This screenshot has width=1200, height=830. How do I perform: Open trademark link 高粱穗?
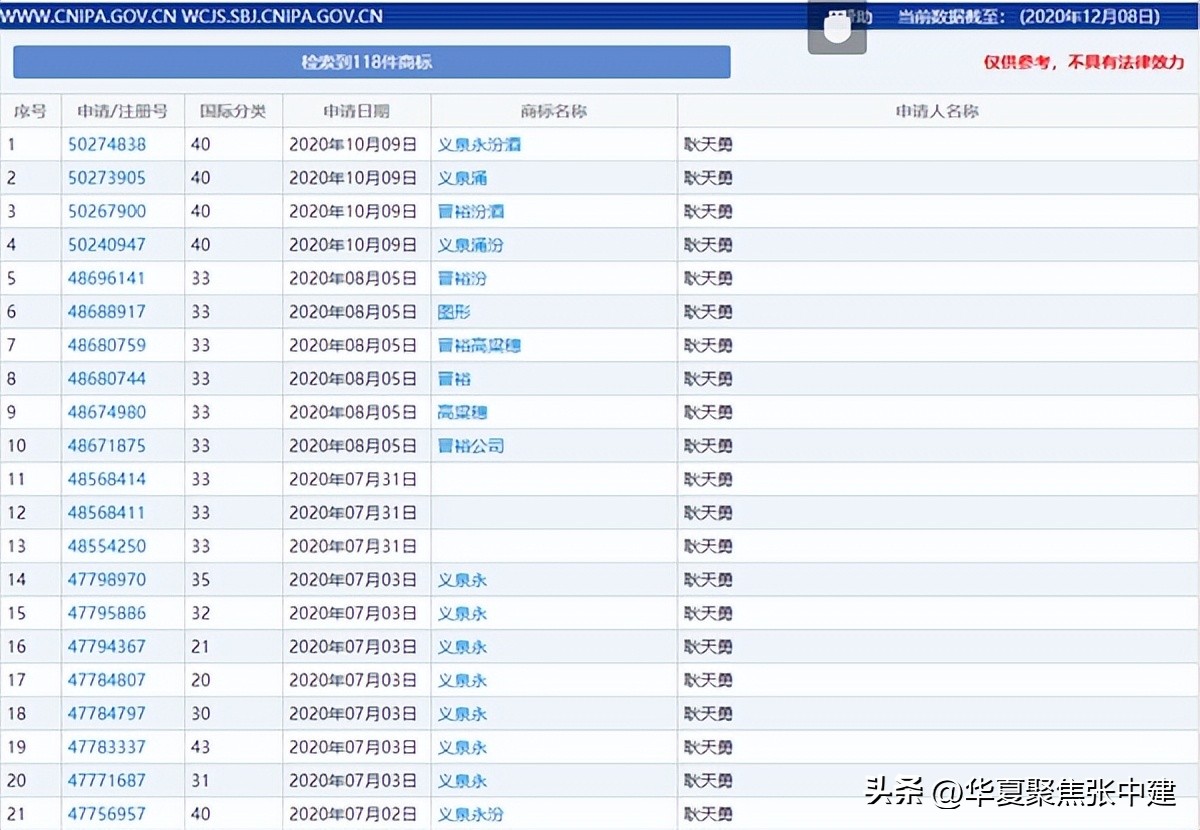(464, 412)
